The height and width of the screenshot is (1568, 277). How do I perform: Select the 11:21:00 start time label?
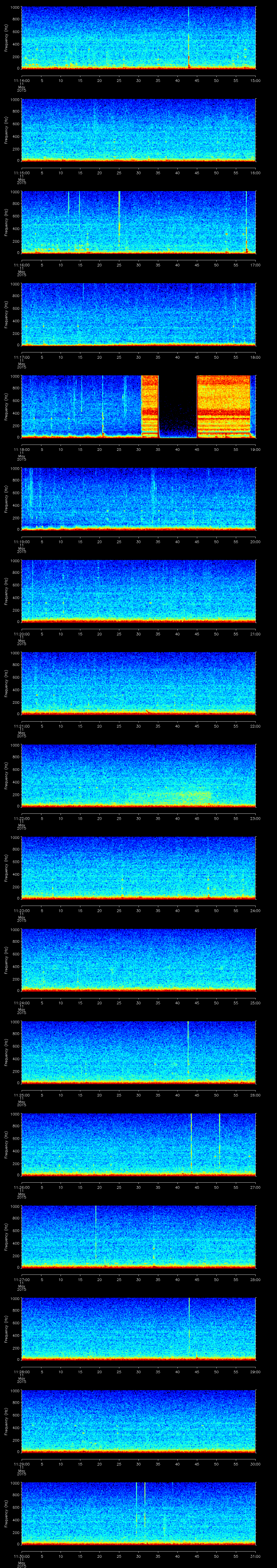[x=21, y=726]
